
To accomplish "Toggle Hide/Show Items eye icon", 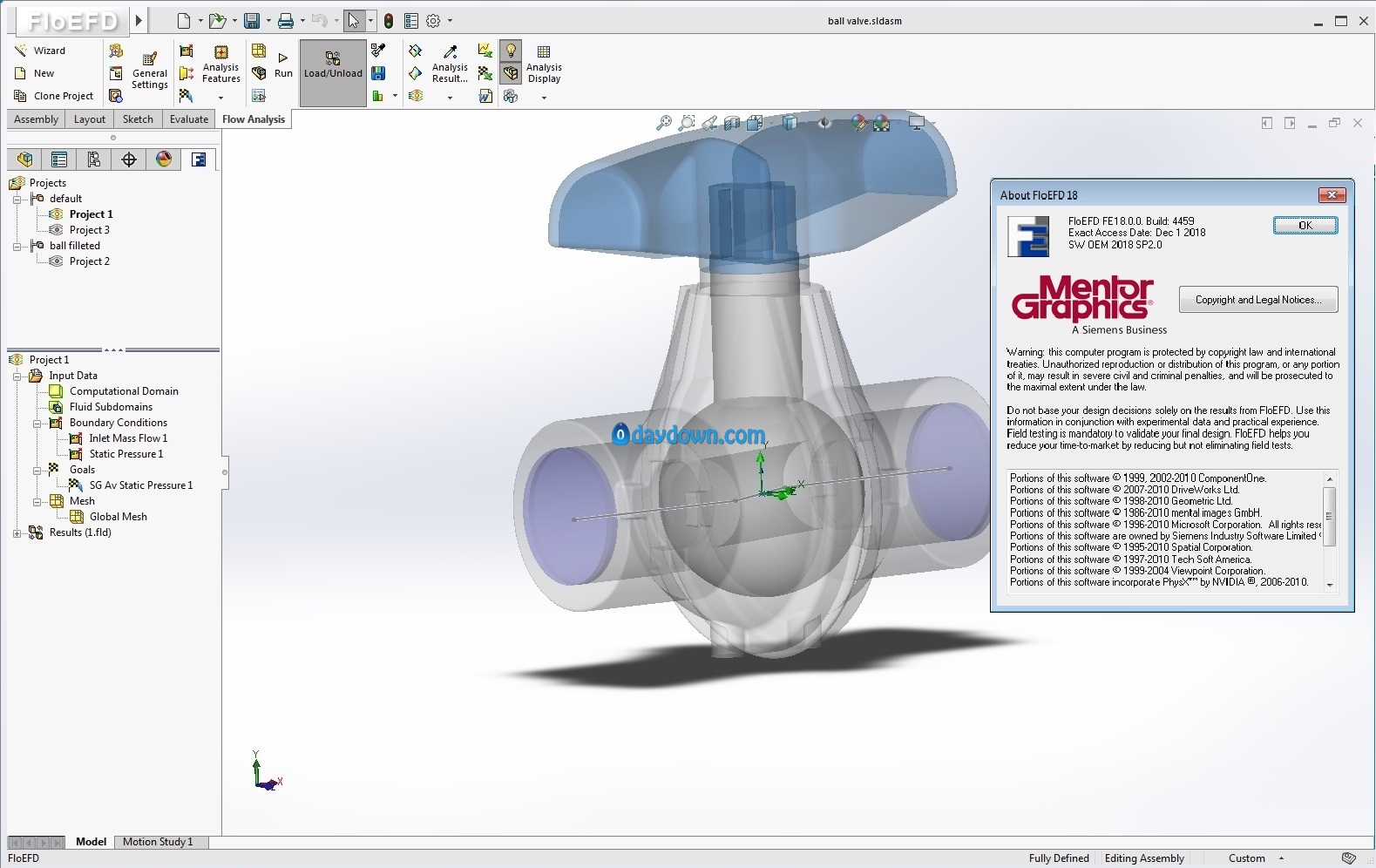I will point(824,123).
